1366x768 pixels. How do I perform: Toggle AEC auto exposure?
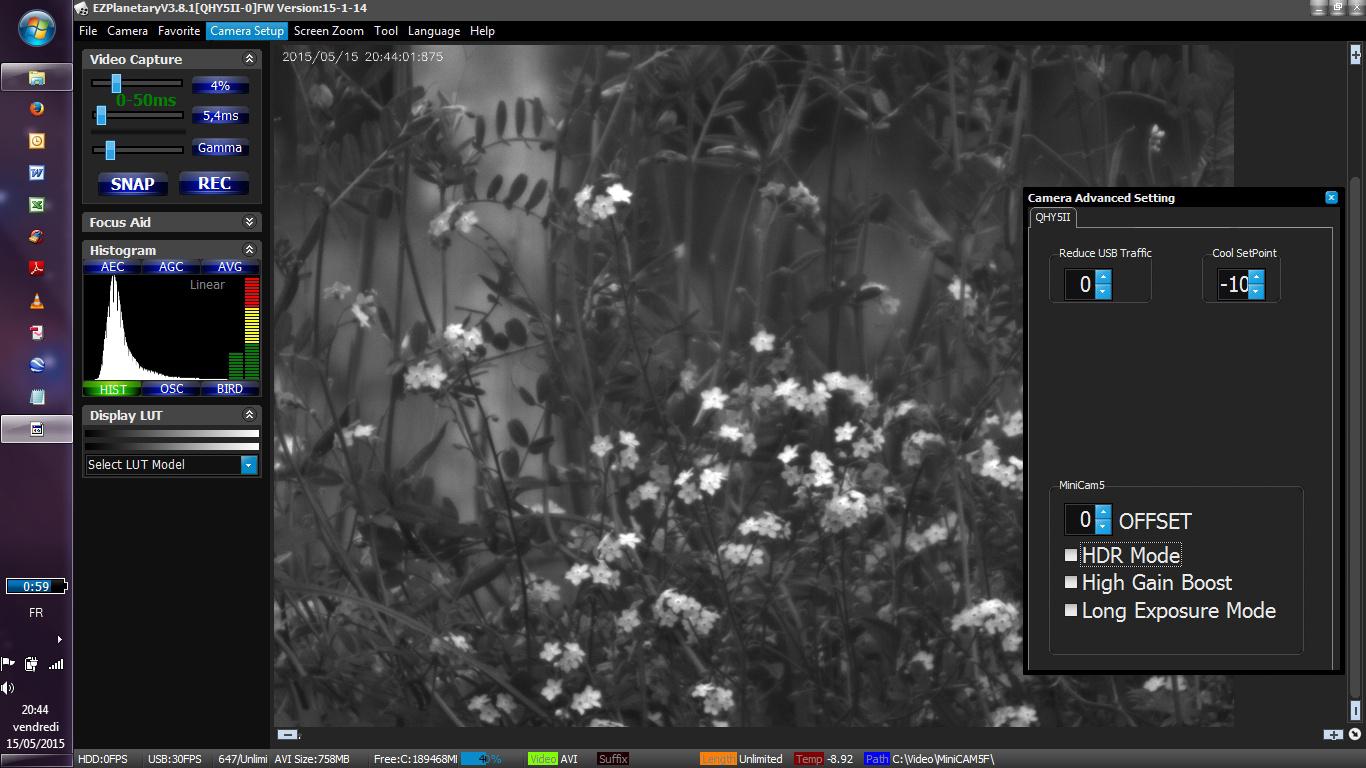(x=112, y=267)
